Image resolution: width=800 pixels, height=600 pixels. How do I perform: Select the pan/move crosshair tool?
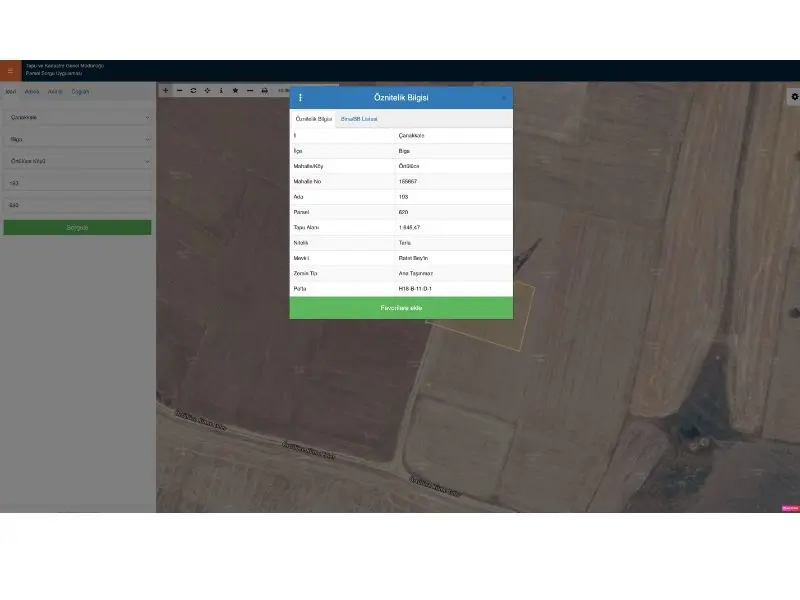[x=207, y=90]
